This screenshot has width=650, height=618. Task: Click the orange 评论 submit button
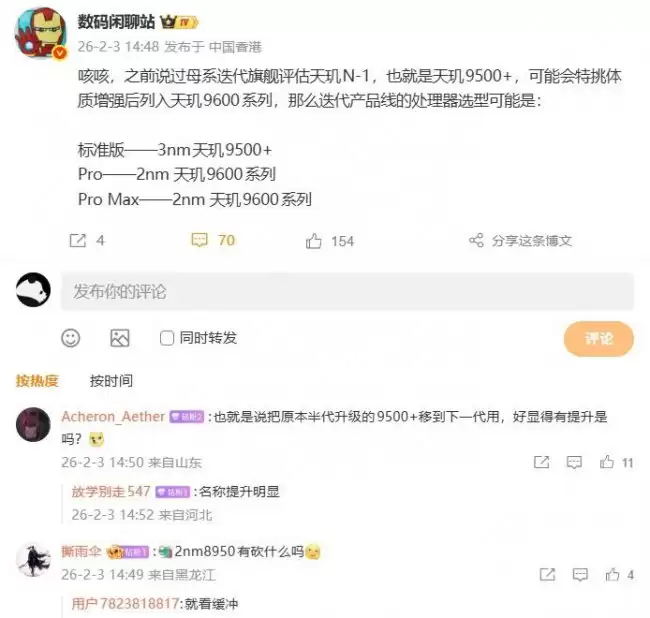(598, 339)
